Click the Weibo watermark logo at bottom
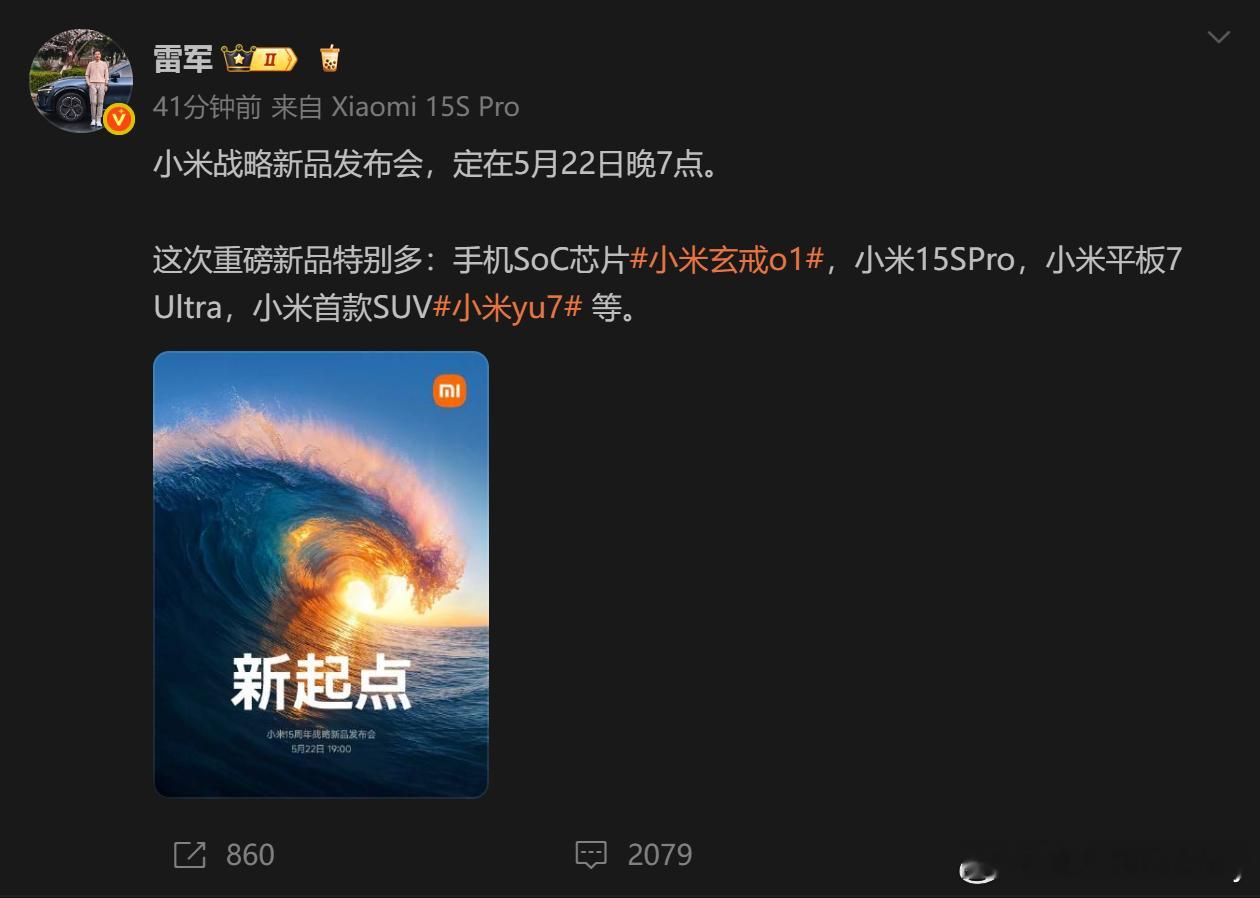This screenshot has width=1260, height=898. click(x=978, y=871)
